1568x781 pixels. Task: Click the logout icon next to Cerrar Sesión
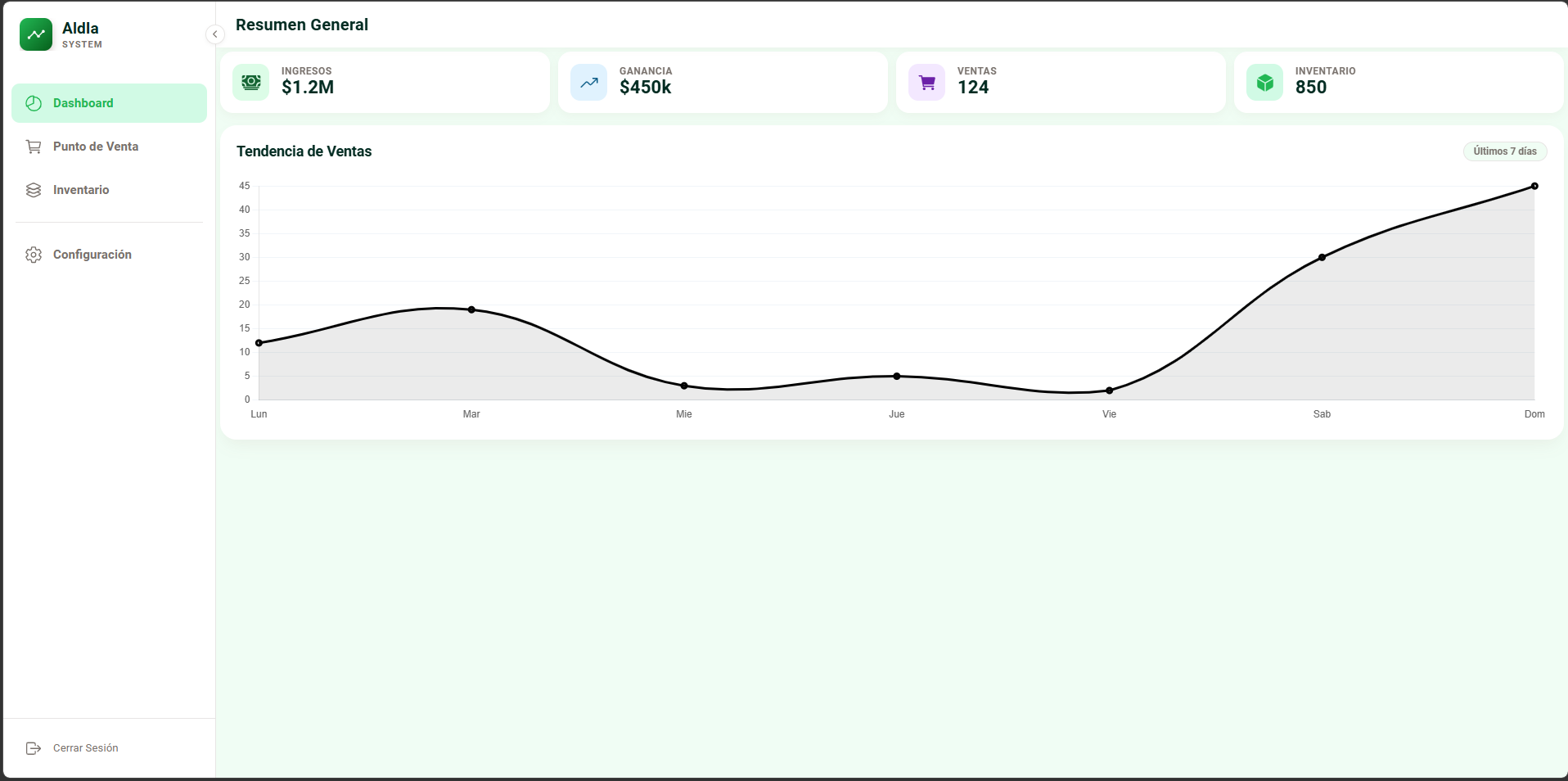[34, 747]
